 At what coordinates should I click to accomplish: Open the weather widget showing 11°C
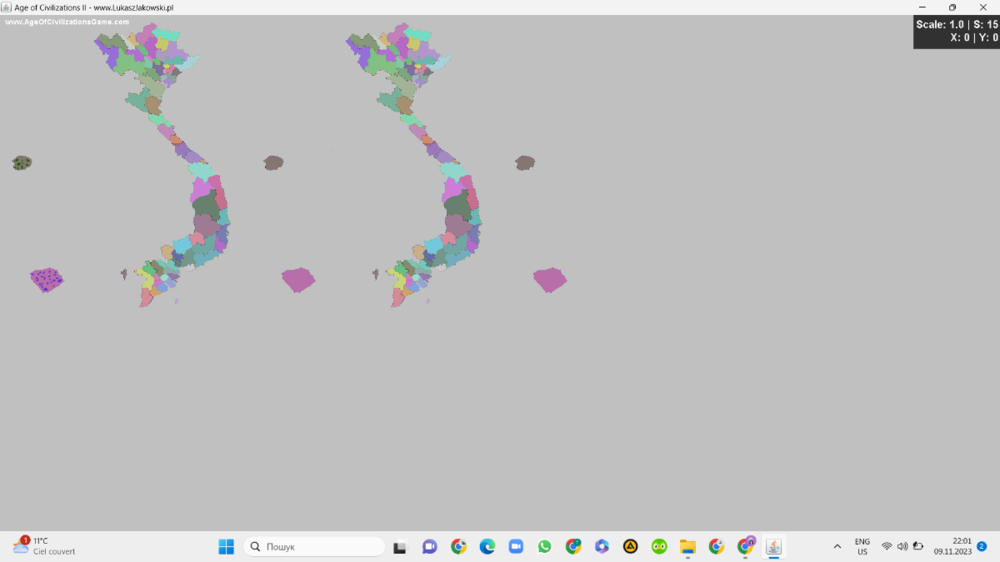[43, 546]
